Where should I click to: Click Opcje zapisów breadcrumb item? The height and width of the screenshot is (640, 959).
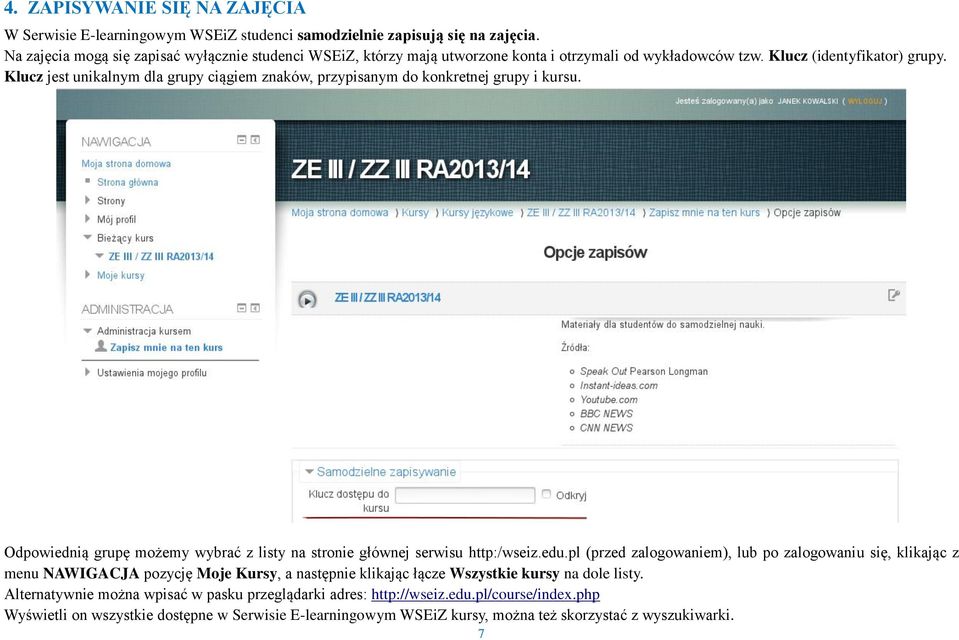point(807,212)
